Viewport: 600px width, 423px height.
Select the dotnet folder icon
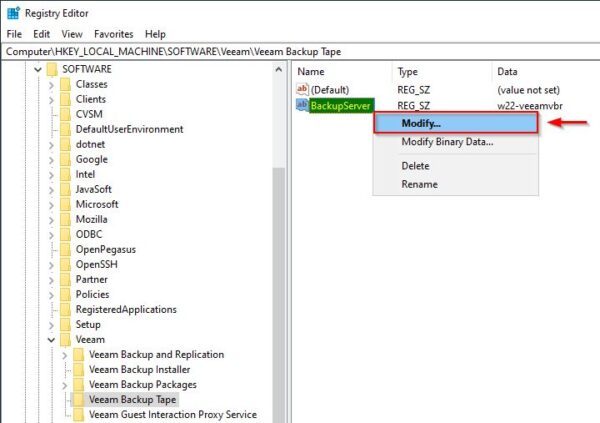pyautogui.click(x=65, y=144)
